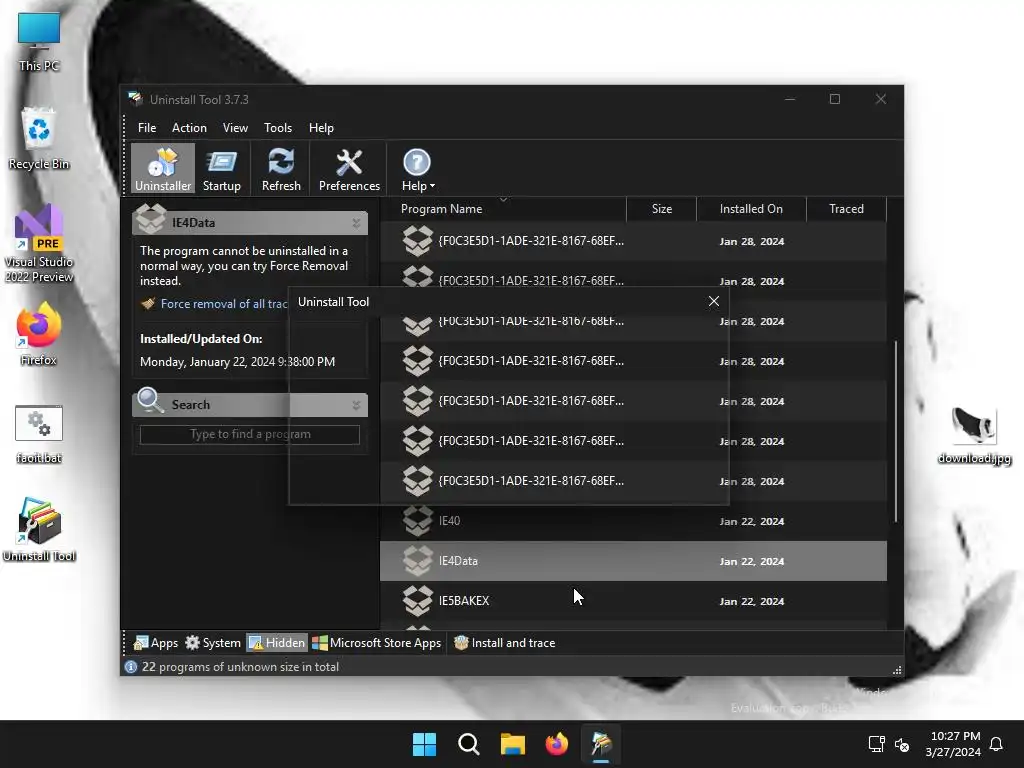Select the faoit.bat desktop file
The image size is (1024, 768).
pyautogui.click(x=39, y=434)
